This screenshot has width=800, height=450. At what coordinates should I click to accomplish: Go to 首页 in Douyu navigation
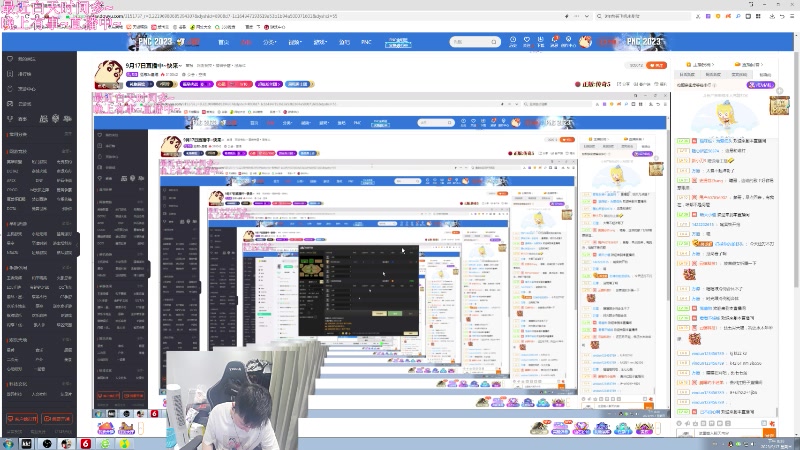[223, 42]
